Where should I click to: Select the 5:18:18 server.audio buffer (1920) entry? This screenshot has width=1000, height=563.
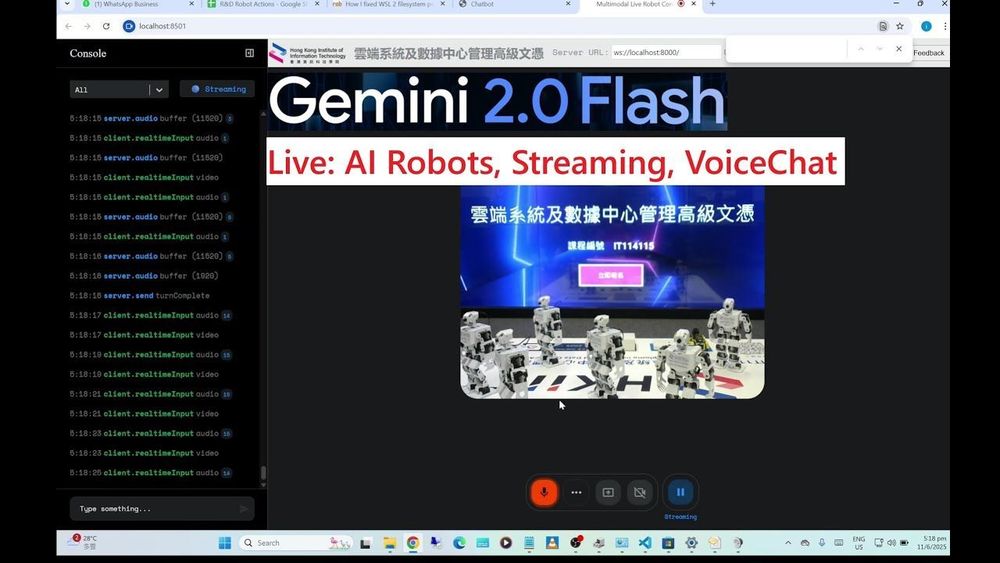click(144, 276)
